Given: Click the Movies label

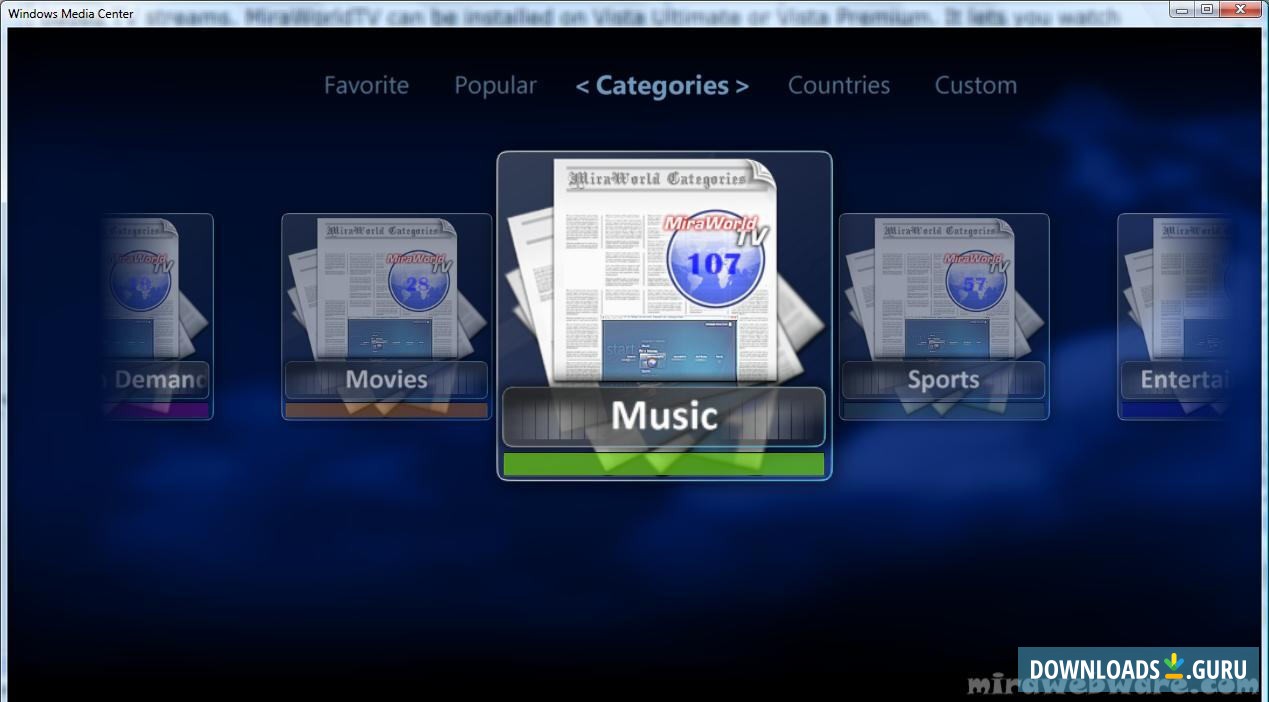Looking at the screenshot, I should pos(386,380).
